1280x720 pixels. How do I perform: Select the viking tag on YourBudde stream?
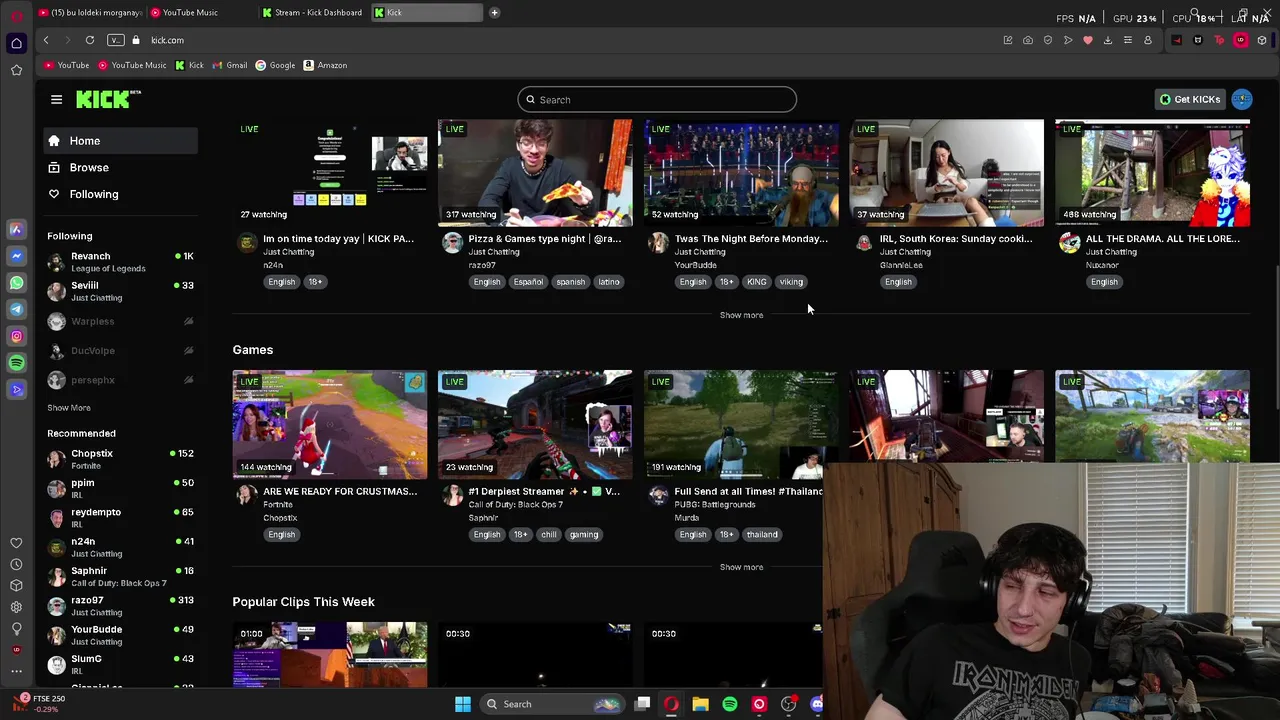[x=791, y=282]
